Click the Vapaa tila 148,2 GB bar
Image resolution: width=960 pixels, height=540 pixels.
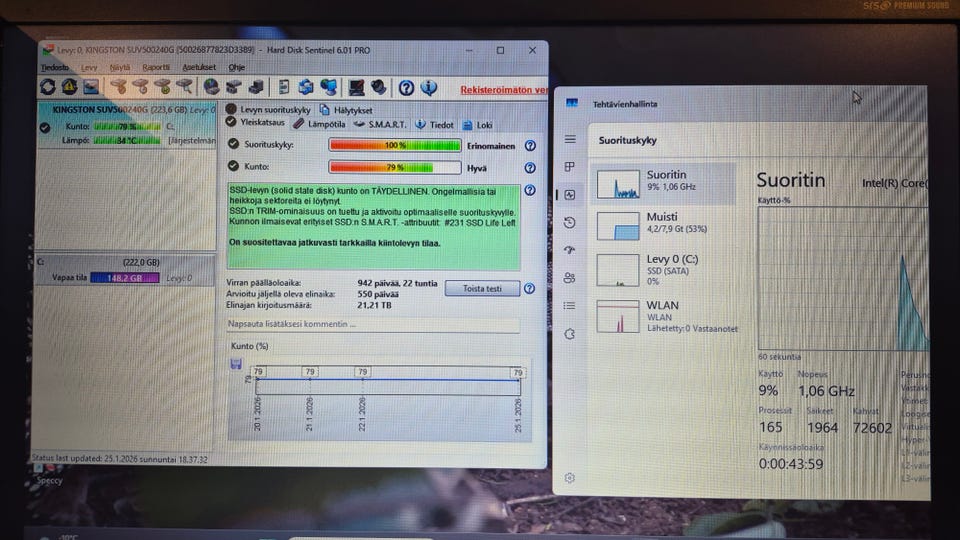(x=125, y=278)
